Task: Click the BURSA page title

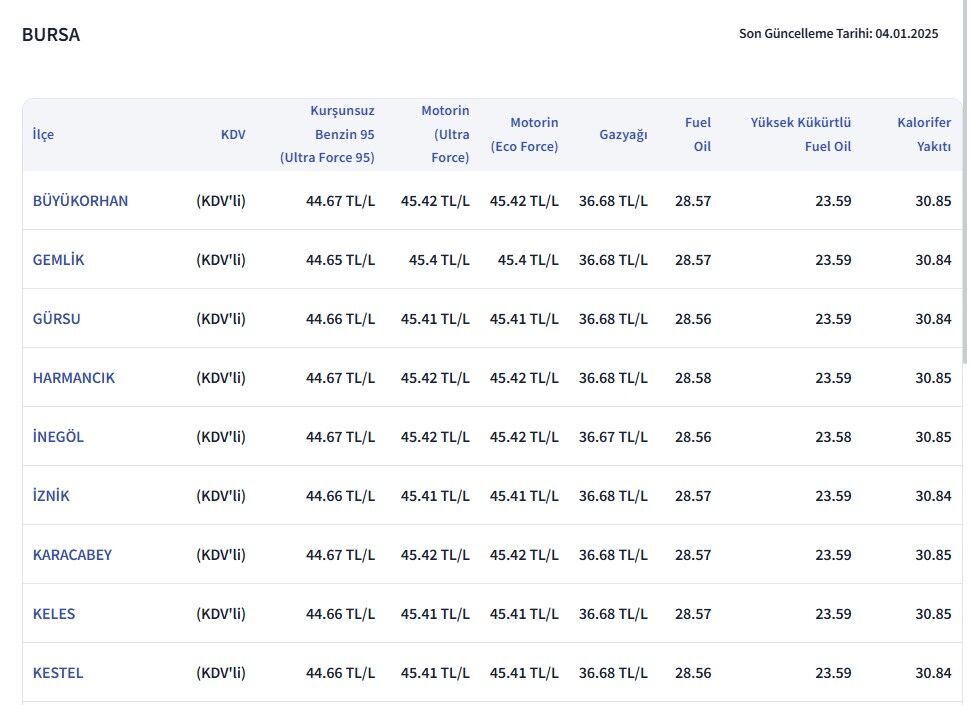Action: pyautogui.click(x=51, y=34)
